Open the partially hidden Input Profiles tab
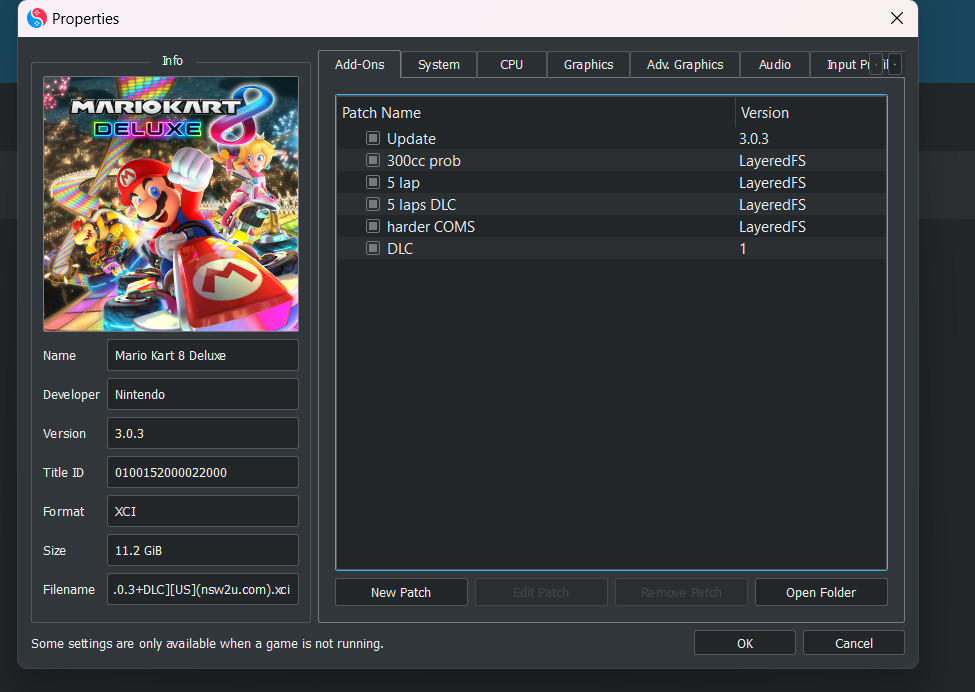 [x=846, y=65]
